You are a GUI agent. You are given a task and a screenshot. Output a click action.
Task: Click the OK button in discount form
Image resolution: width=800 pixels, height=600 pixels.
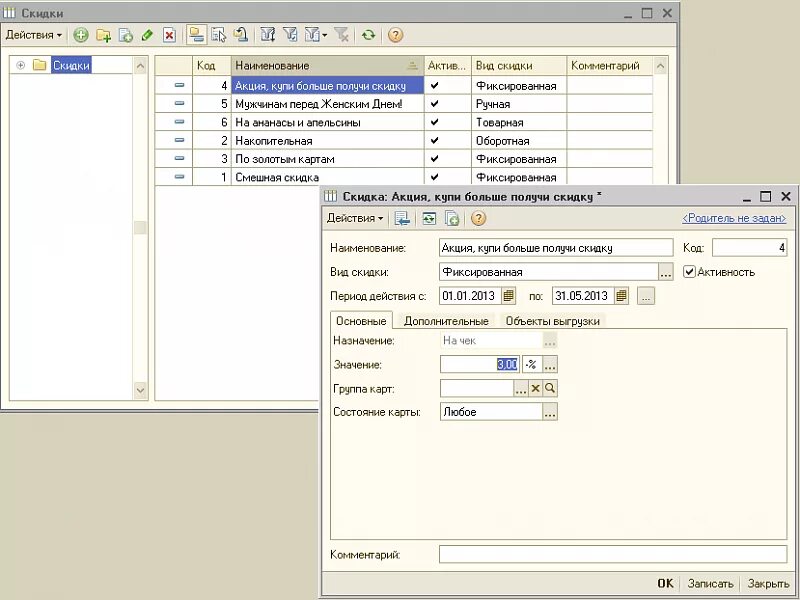tap(665, 583)
